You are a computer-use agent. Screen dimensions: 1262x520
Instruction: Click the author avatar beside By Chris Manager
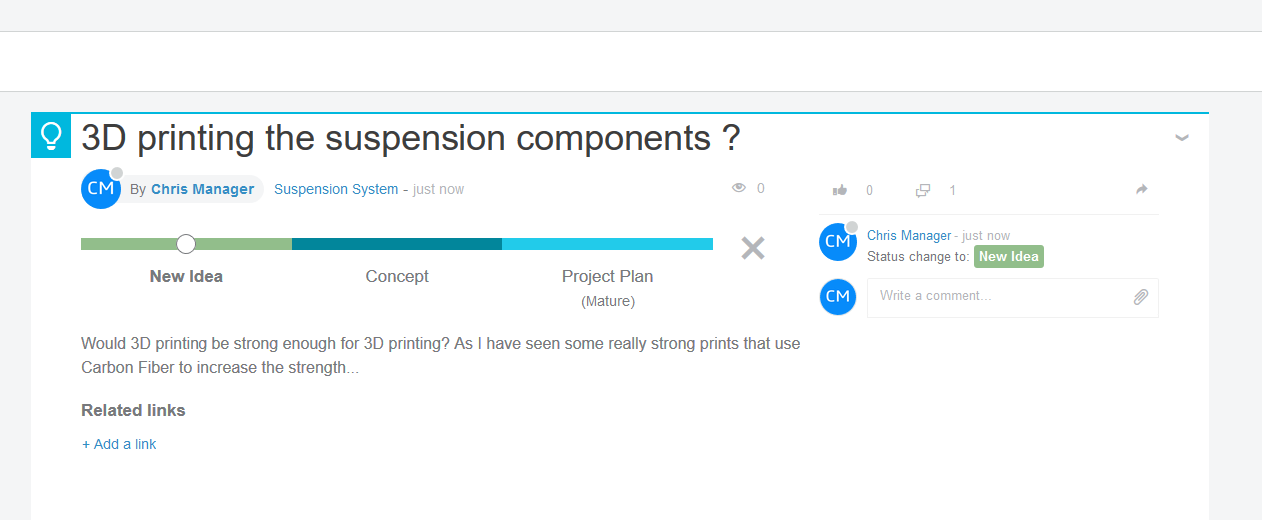(101, 189)
